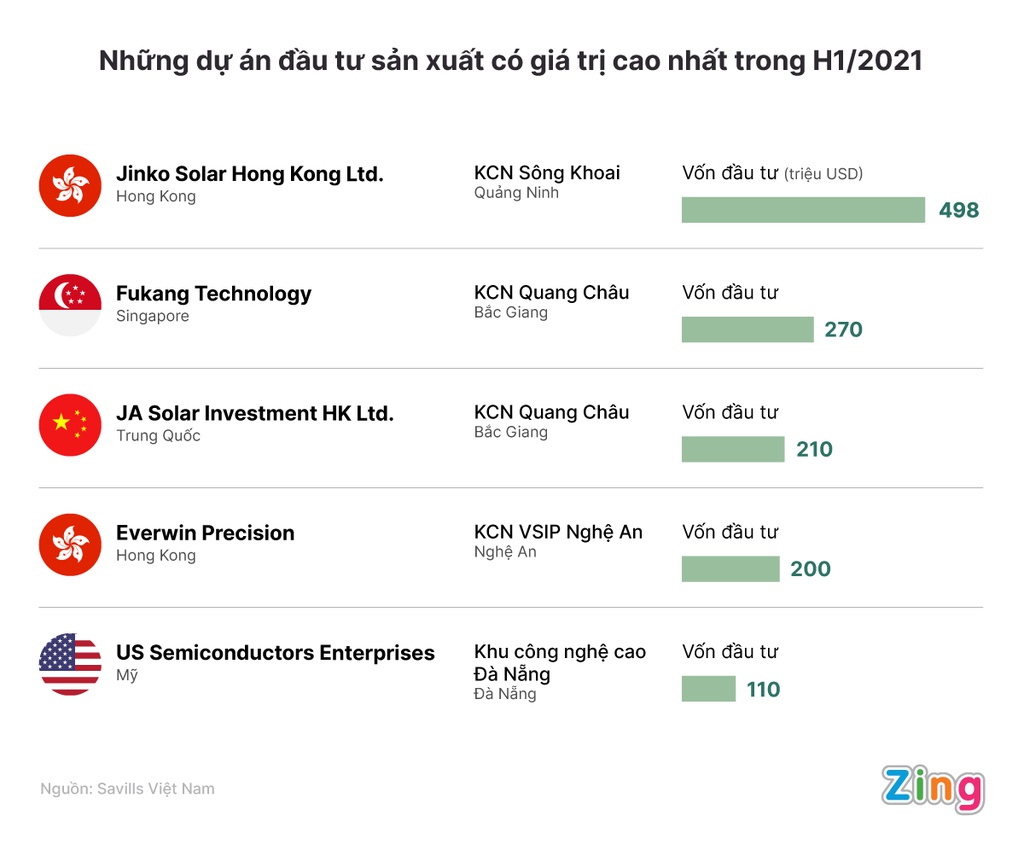The width and height of the screenshot is (1024, 845).
Task: Click the Fukang Technology company name
Action: [214, 294]
